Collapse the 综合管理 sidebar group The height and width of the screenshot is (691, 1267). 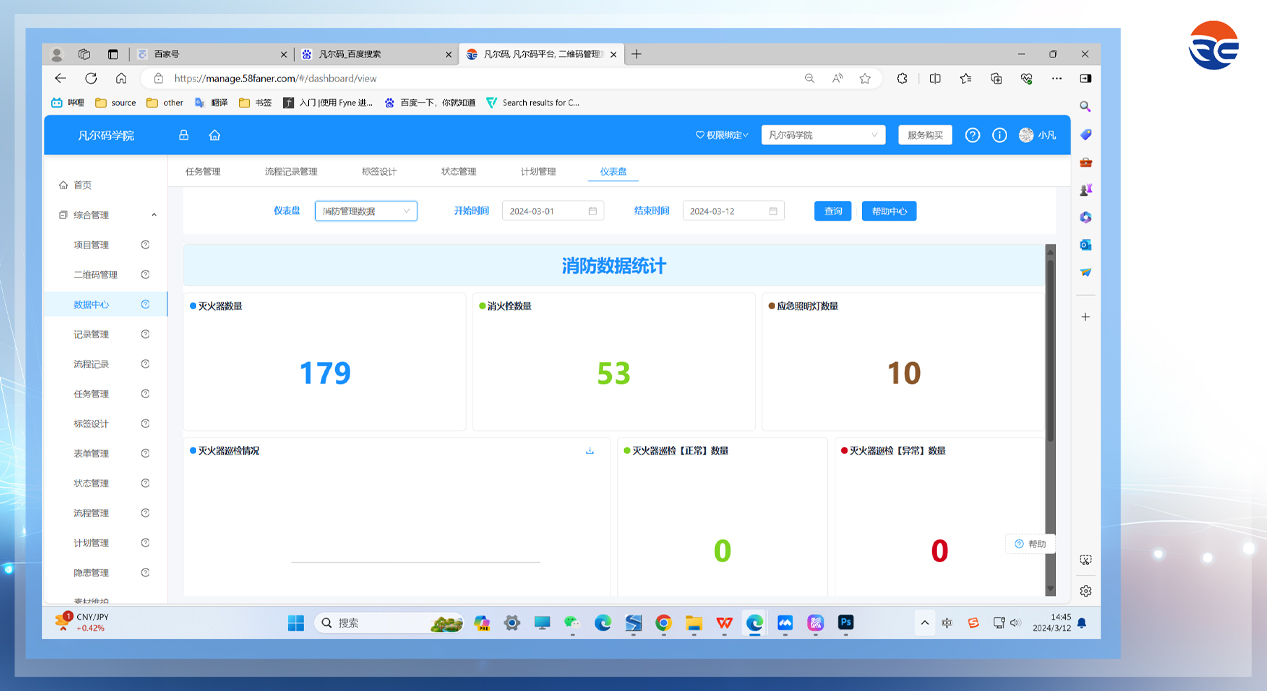click(153, 215)
